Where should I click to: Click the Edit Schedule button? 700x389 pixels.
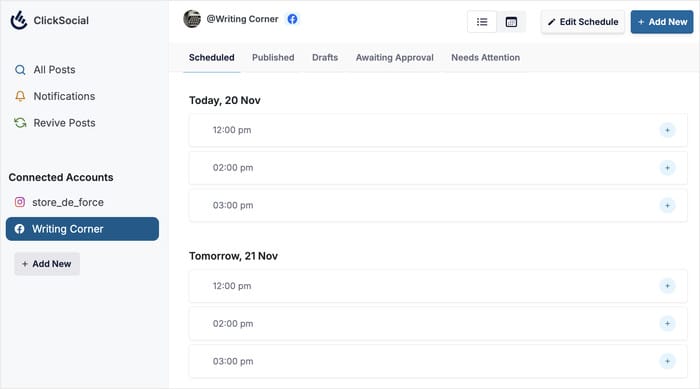[583, 22]
